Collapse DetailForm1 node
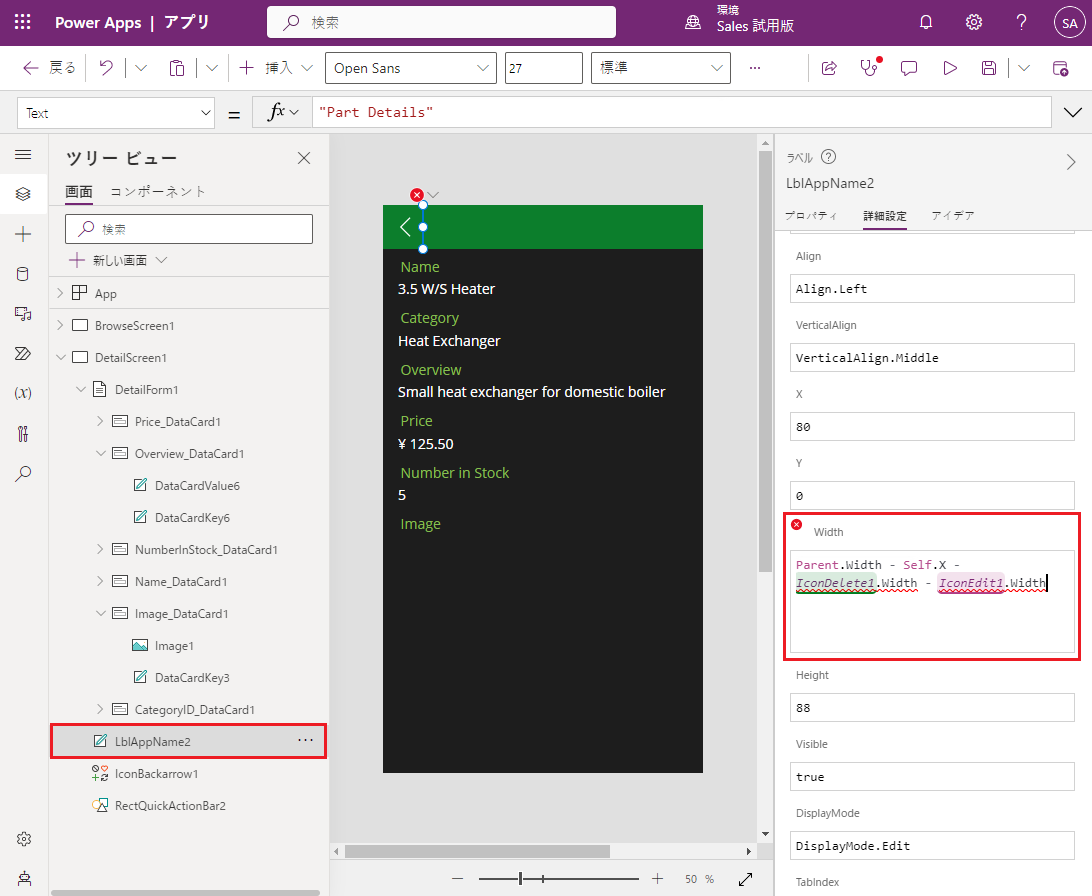The height and width of the screenshot is (896, 1092). coord(81,389)
